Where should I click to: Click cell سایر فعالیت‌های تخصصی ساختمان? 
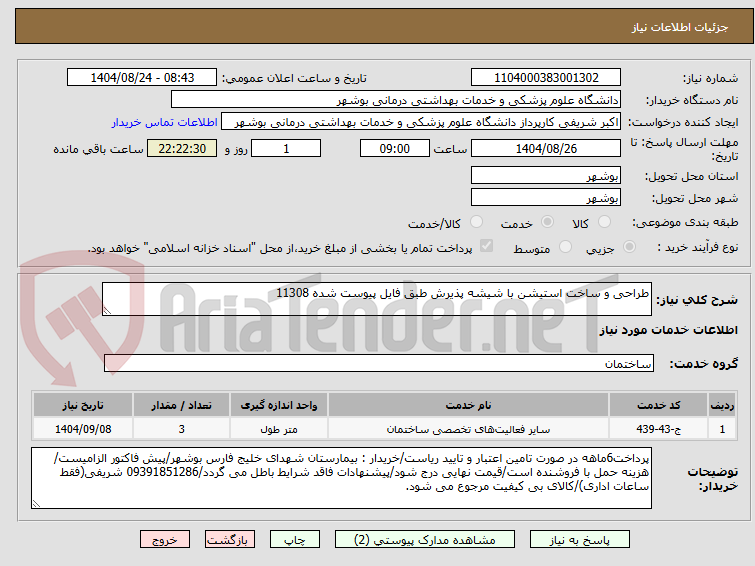click(468, 429)
